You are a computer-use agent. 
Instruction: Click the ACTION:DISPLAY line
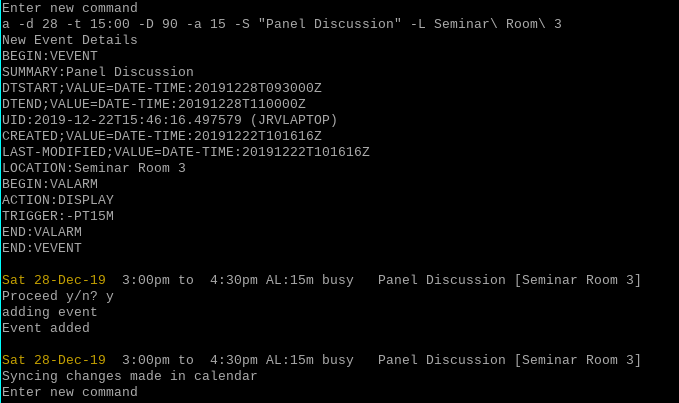[58, 200]
